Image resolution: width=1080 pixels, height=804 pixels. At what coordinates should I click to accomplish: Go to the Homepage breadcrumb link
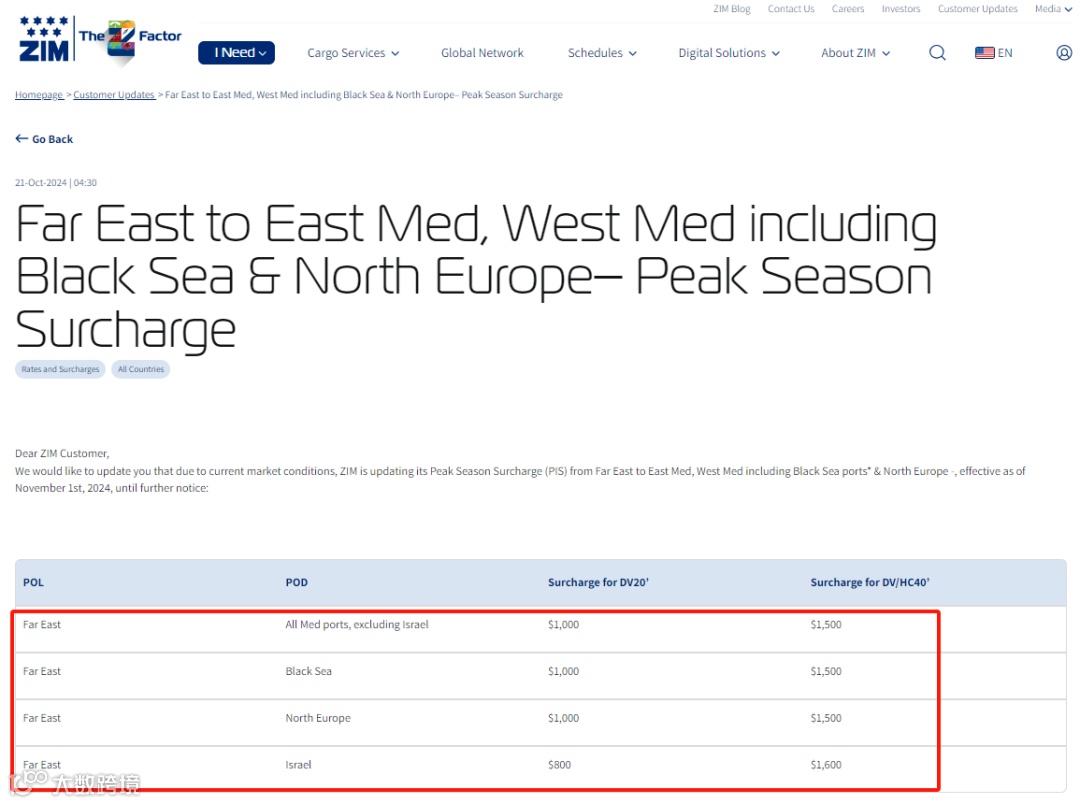click(x=39, y=95)
